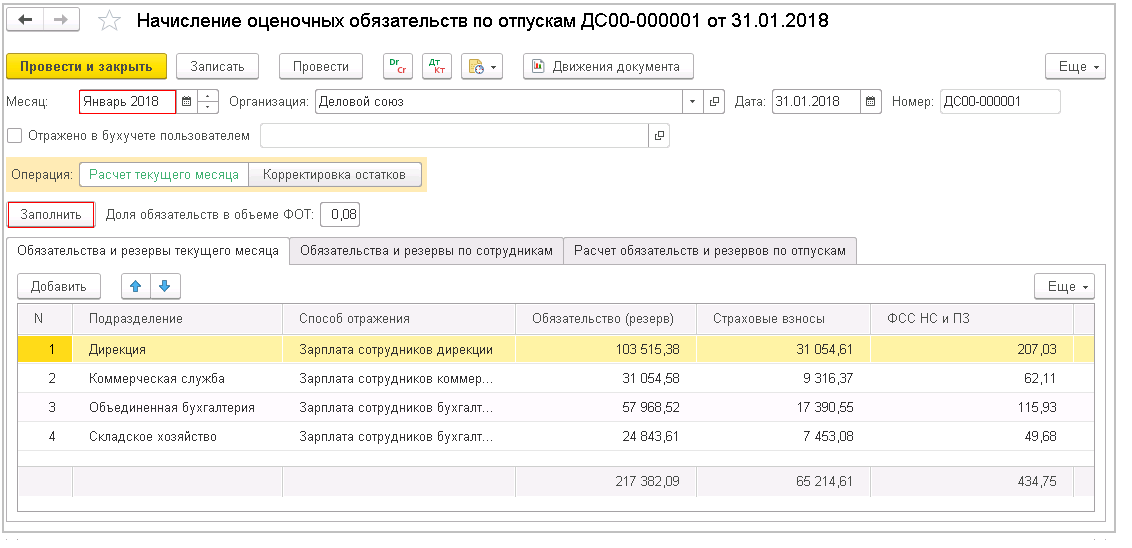Image resolution: width=1132 pixels, height=548 pixels.
Task: Click insurance contributions cell 17 390,55
Action: 783,407
